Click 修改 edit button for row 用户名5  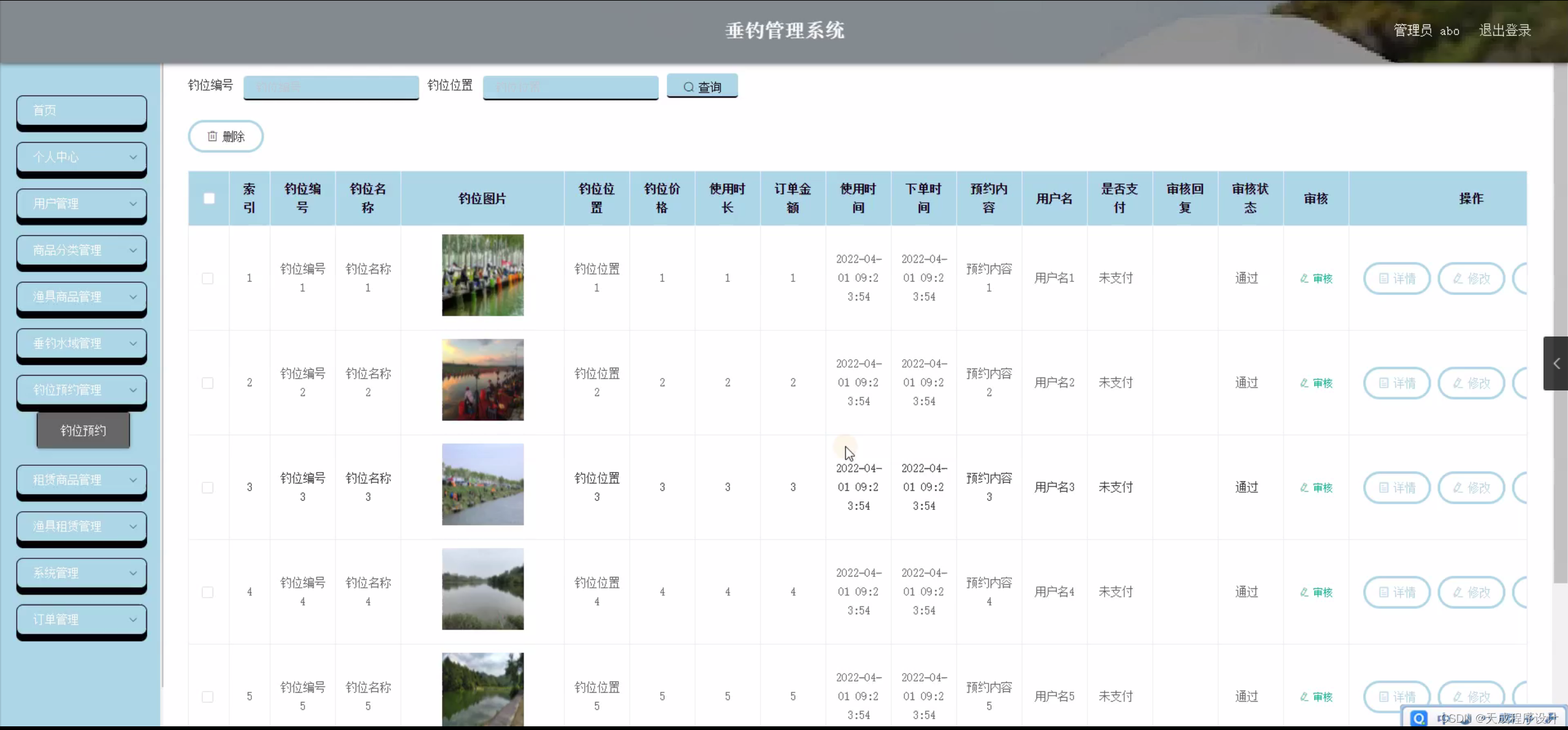pos(1472,697)
